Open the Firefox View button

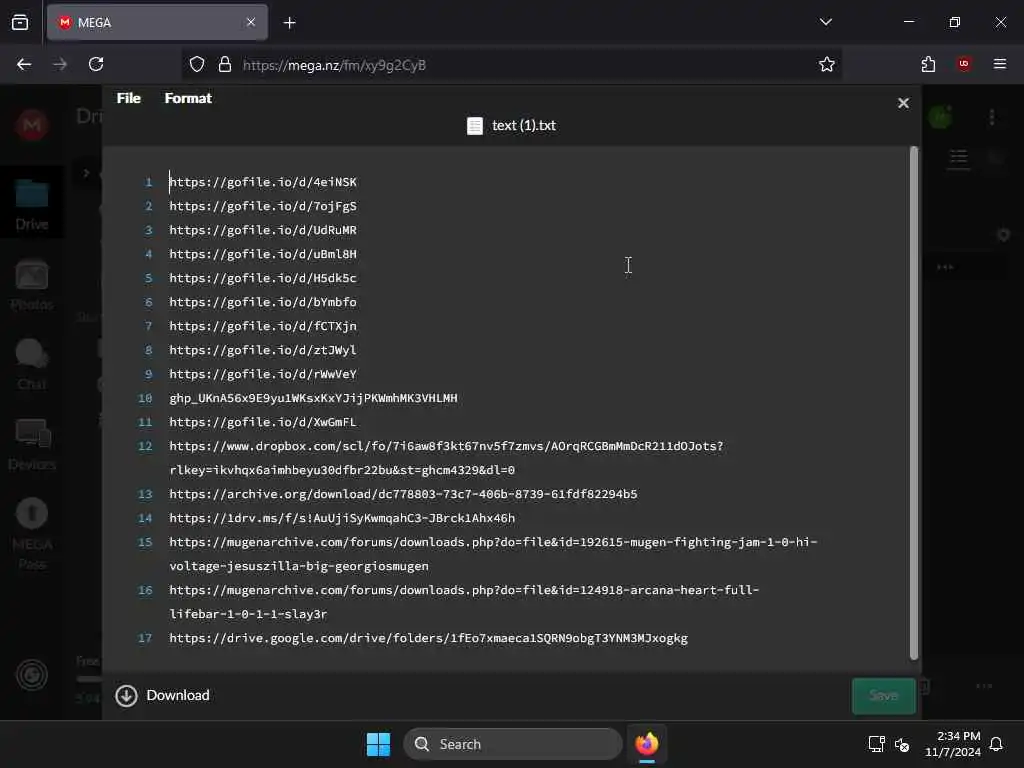(x=20, y=22)
